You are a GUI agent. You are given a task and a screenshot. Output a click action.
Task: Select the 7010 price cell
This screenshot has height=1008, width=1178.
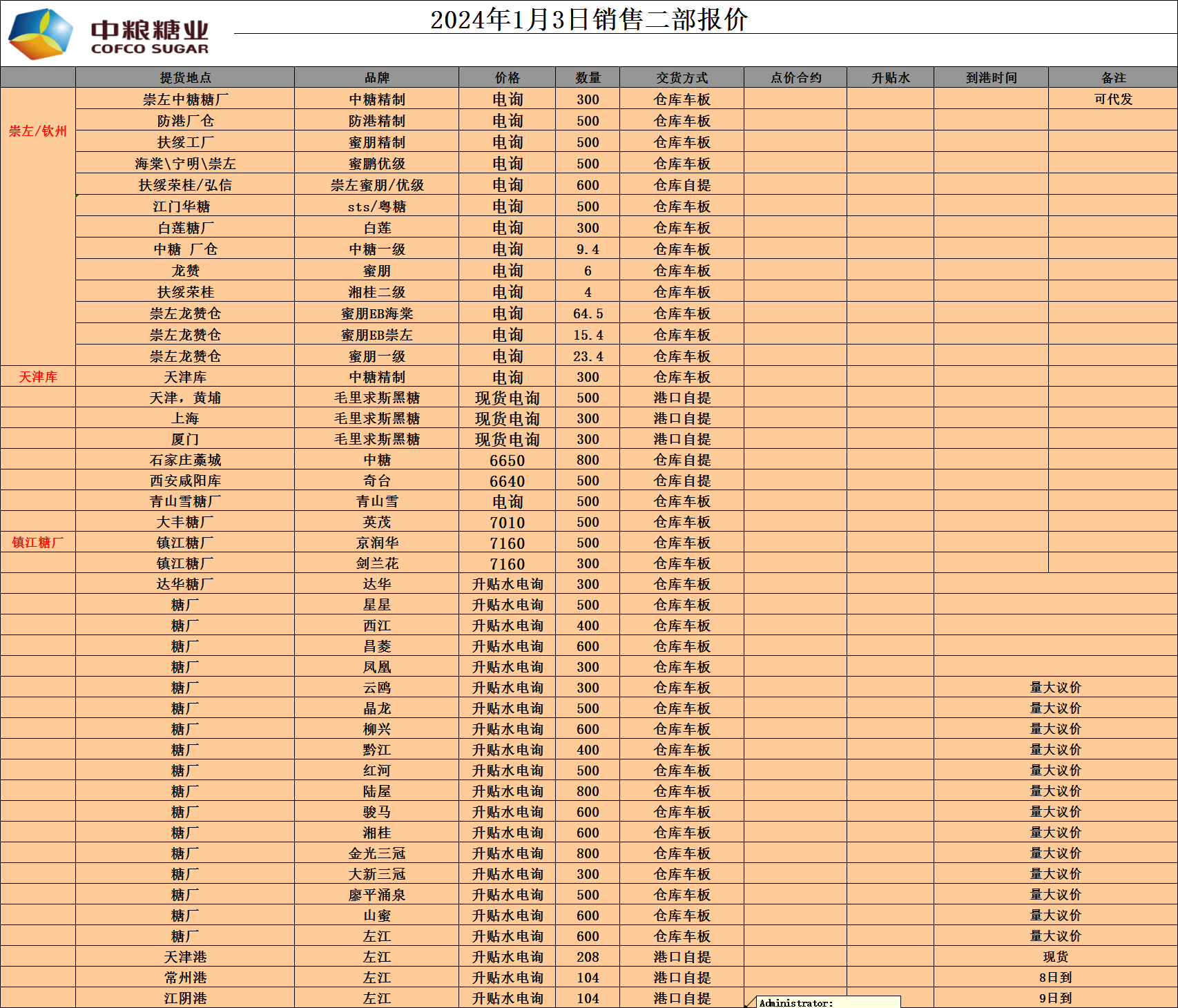[507, 523]
